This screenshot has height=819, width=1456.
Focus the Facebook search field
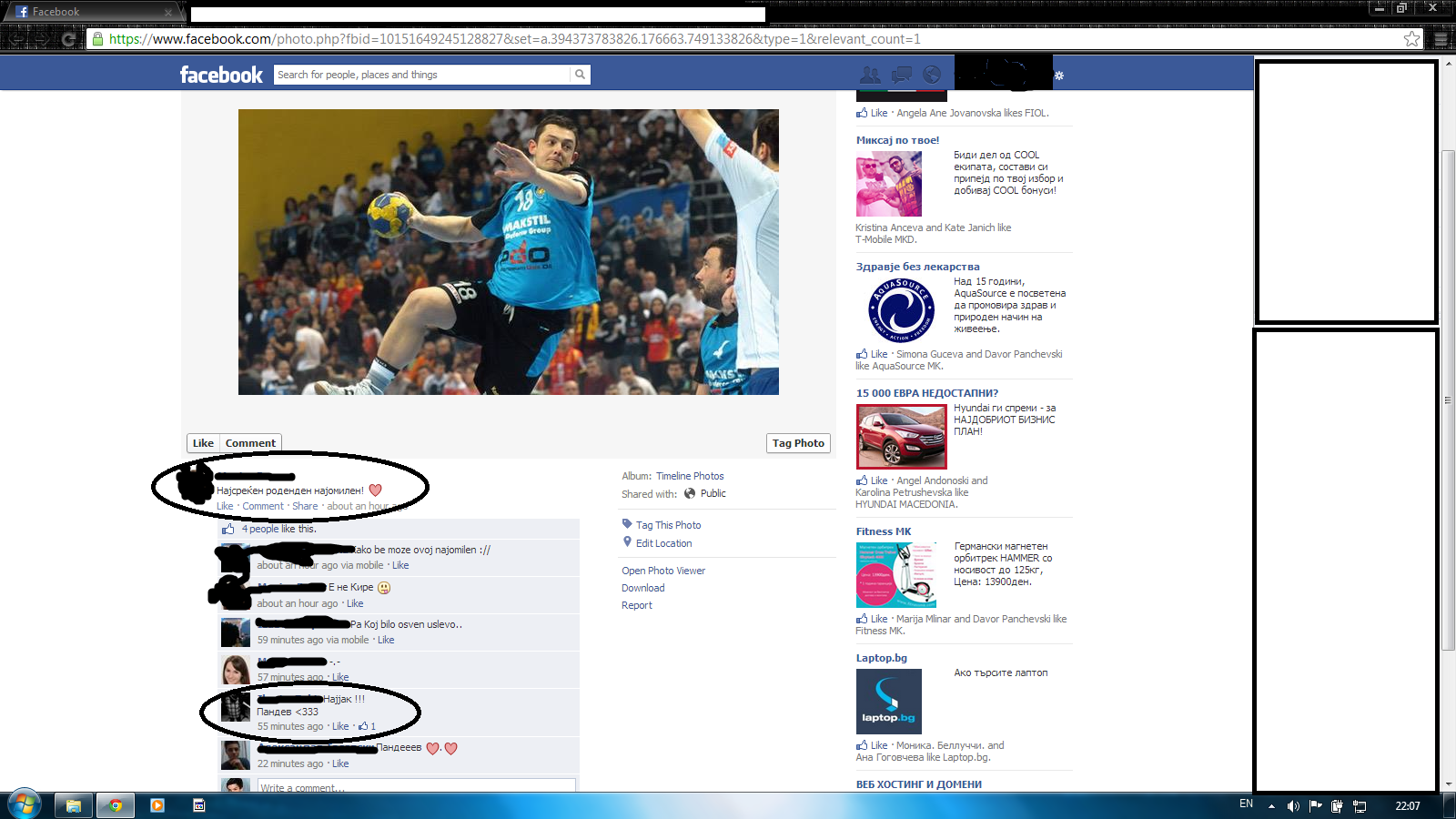(422, 75)
